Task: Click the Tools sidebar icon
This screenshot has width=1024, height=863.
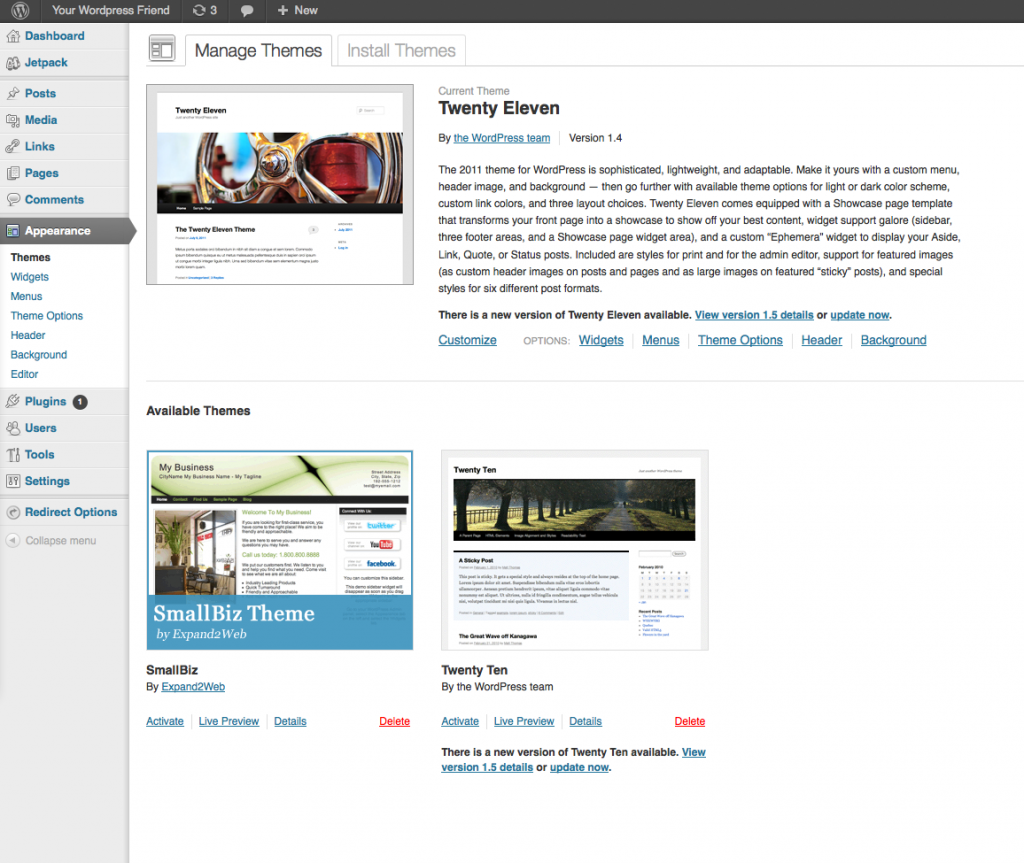Action: point(13,455)
